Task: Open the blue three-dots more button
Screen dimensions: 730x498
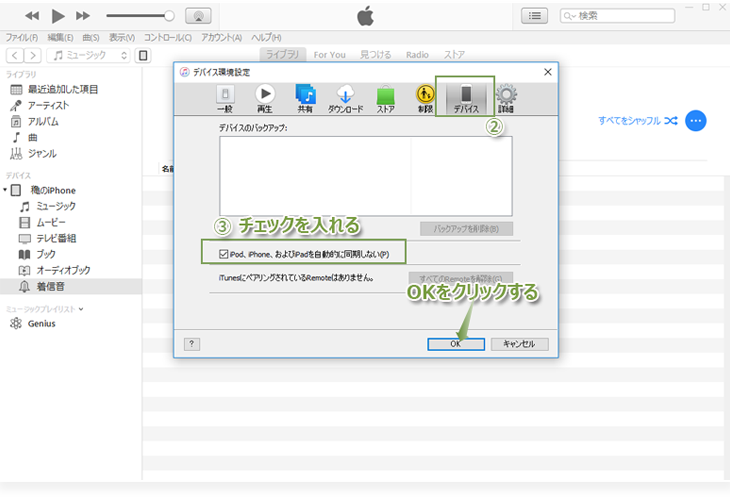Action: [696, 121]
